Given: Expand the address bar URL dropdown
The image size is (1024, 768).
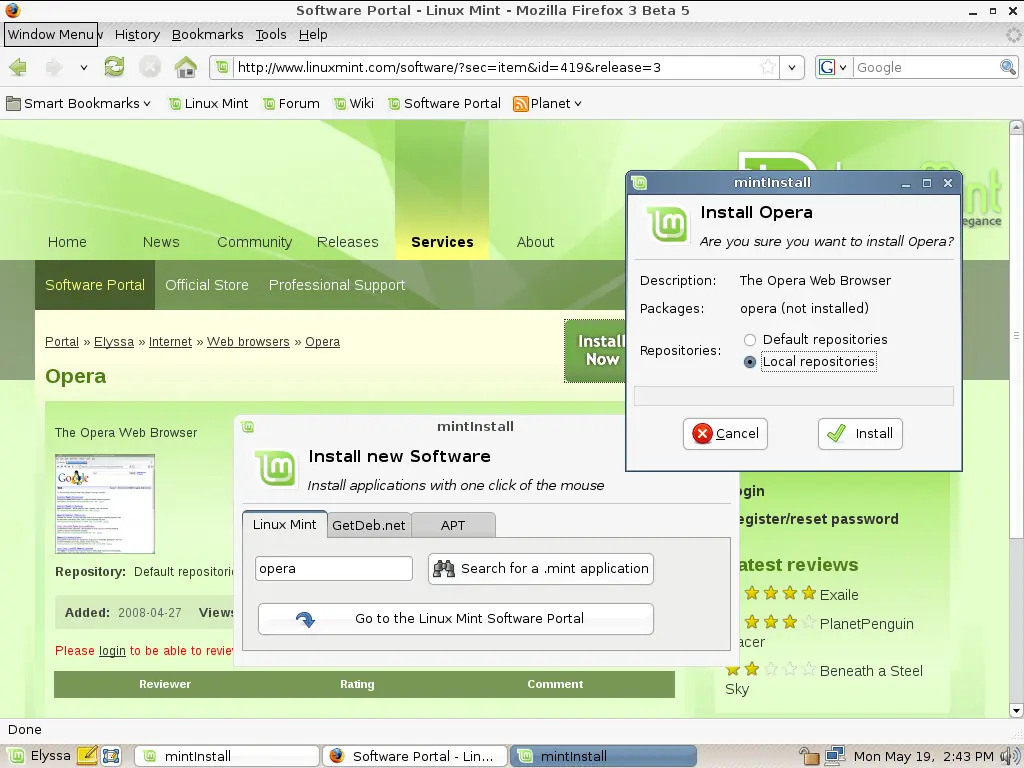Looking at the screenshot, I should (x=792, y=67).
